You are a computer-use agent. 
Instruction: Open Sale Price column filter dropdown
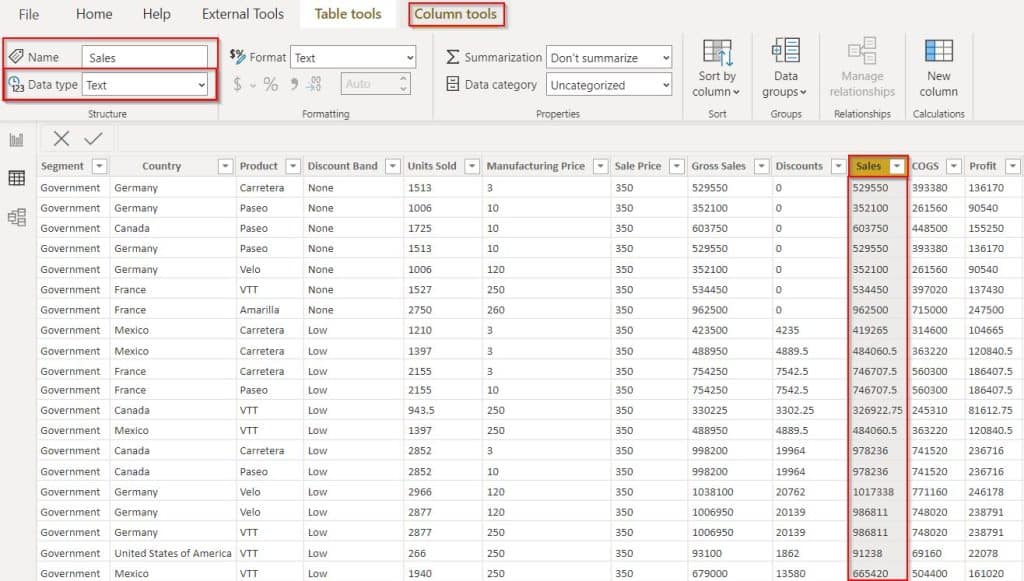tap(677, 166)
